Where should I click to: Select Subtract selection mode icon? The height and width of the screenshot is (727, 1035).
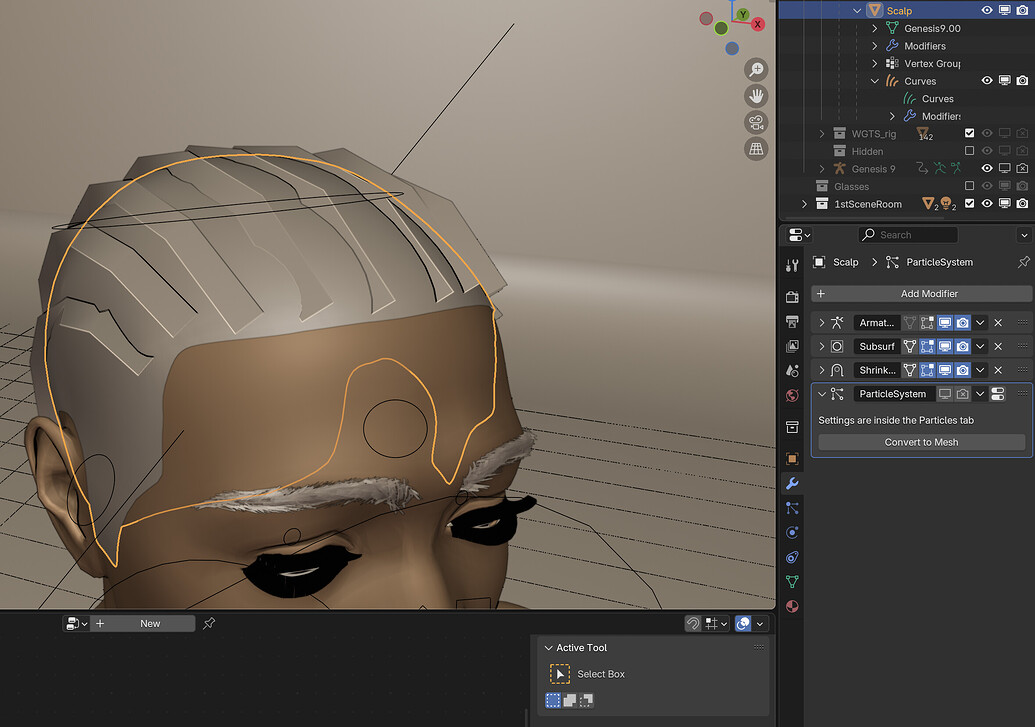tap(585, 700)
